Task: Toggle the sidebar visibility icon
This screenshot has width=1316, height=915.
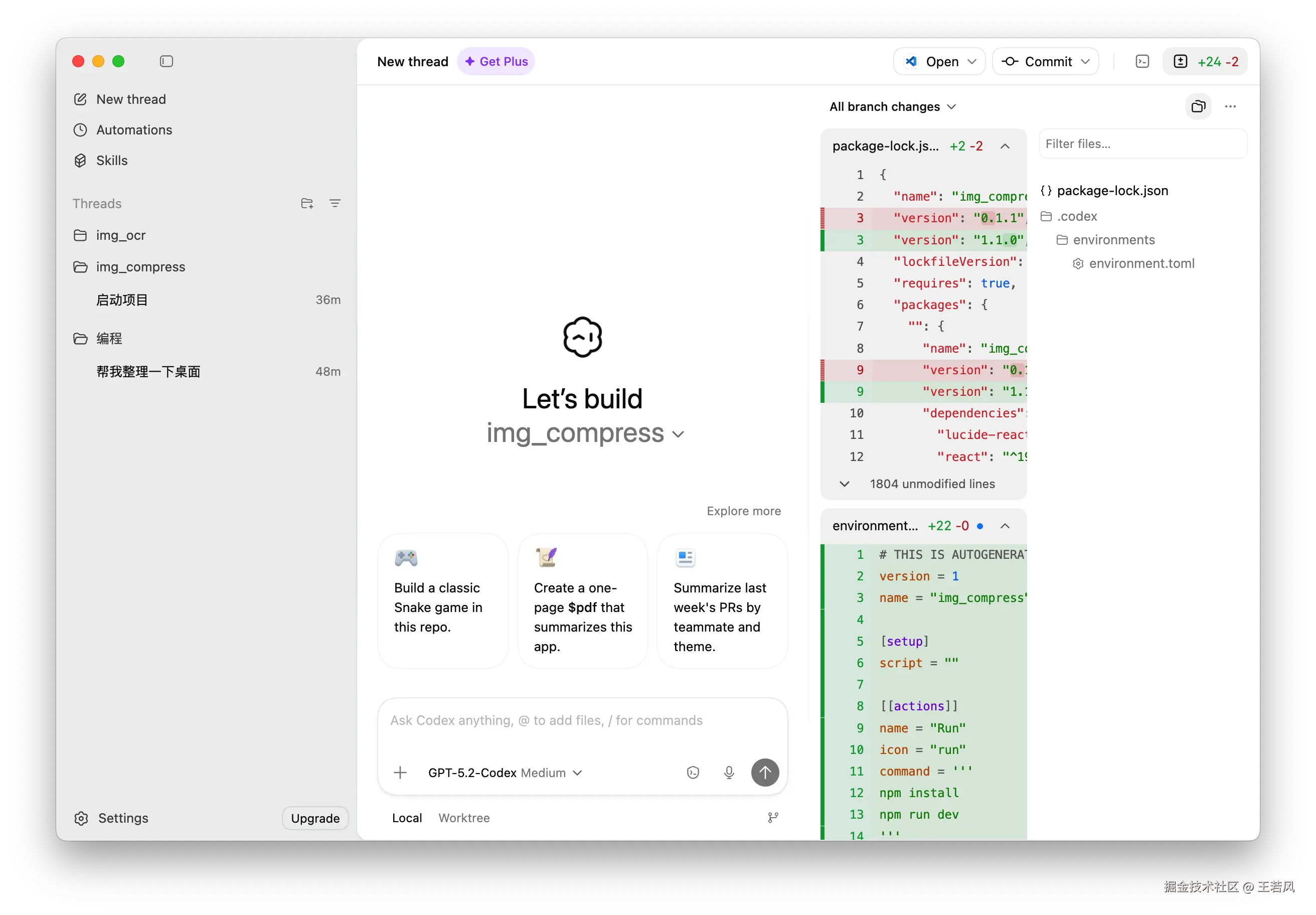Action: (x=166, y=61)
